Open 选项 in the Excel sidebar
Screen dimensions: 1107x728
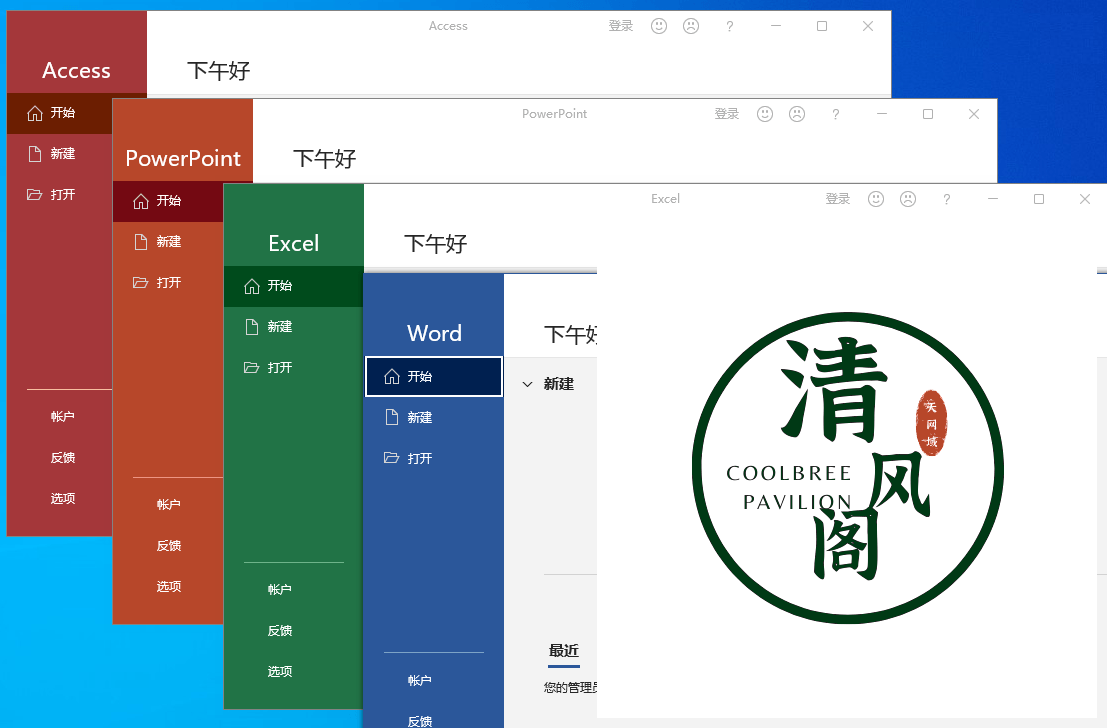point(280,672)
